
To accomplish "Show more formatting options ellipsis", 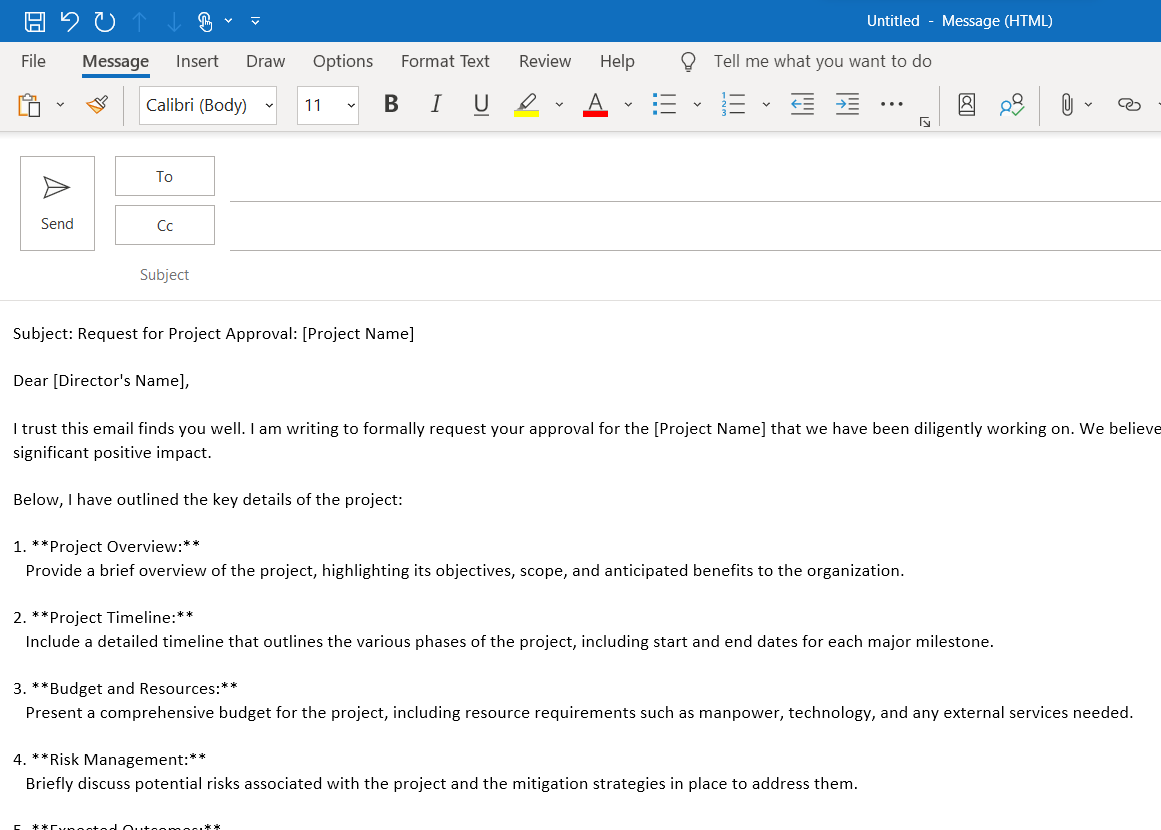I will [891, 104].
